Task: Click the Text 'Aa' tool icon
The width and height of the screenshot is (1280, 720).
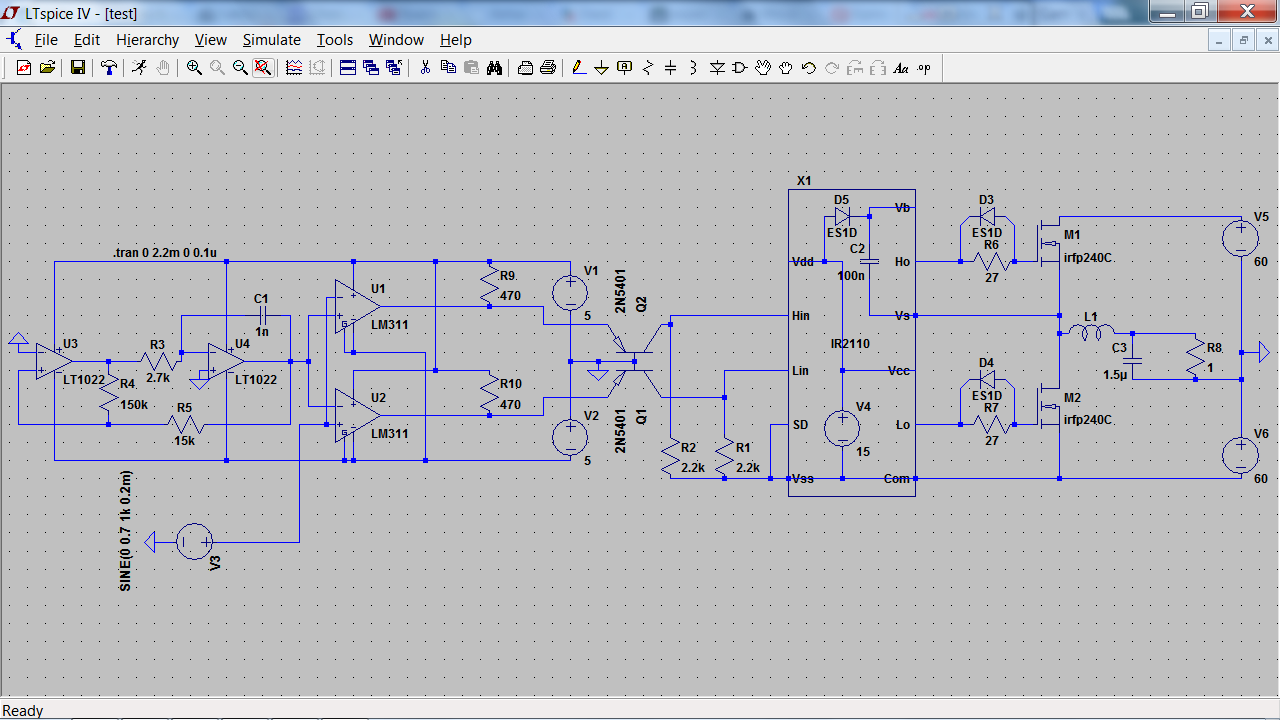Action: click(x=901, y=68)
